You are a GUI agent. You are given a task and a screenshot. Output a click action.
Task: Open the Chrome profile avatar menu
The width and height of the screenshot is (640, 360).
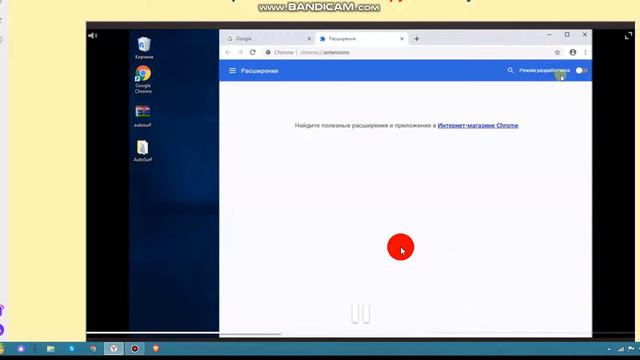point(573,52)
